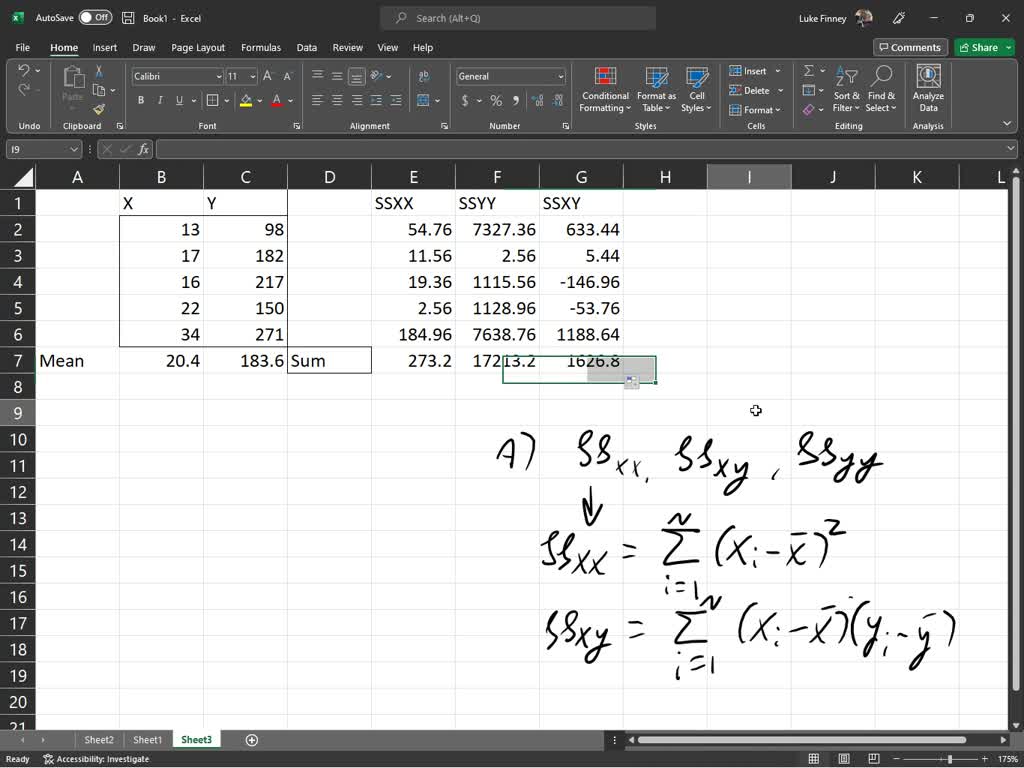Toggle italic formatting on selected cell
Viewport: 1024px width, 768px height.
coord(158,101)
